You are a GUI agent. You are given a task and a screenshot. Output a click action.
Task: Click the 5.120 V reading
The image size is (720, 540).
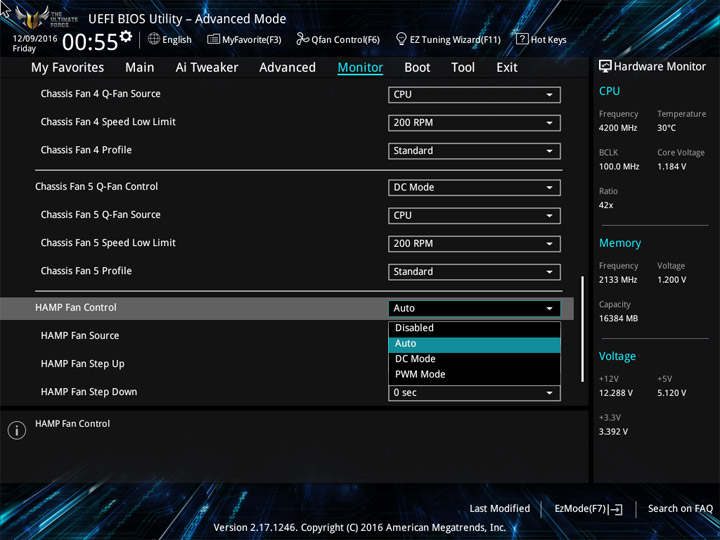click(x=671, y=393)
